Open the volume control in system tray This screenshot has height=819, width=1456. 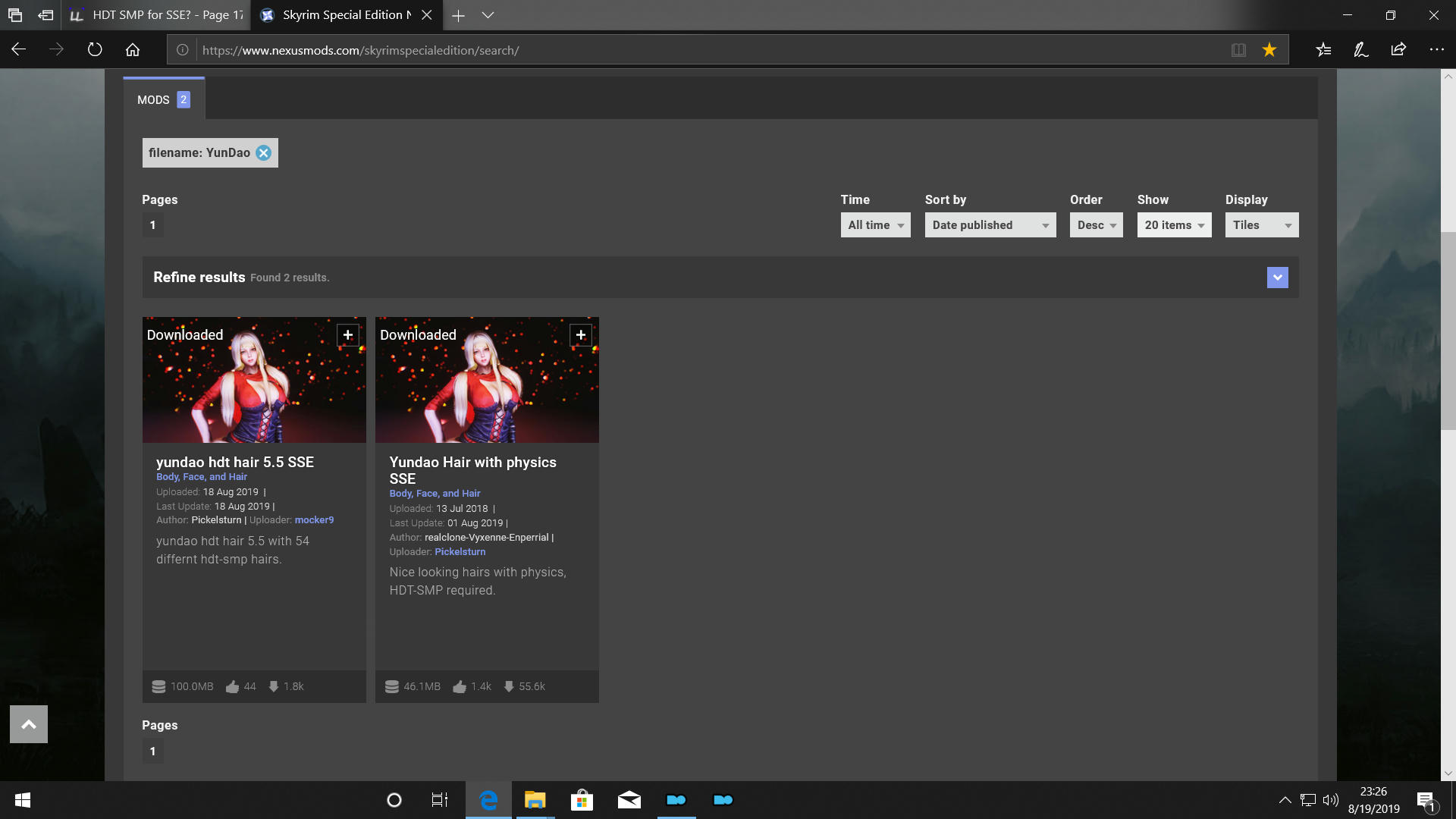point(1331,800)
